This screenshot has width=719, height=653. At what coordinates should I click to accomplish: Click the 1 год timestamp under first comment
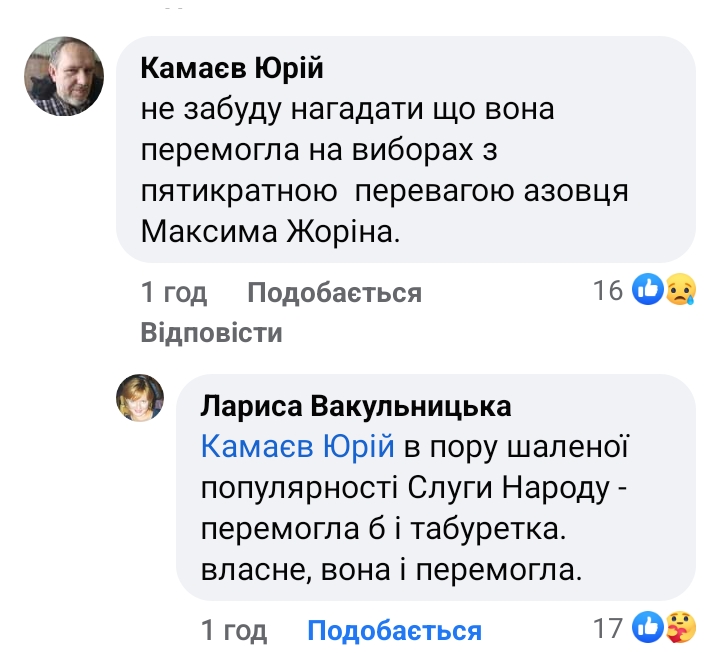coord(174,293)
